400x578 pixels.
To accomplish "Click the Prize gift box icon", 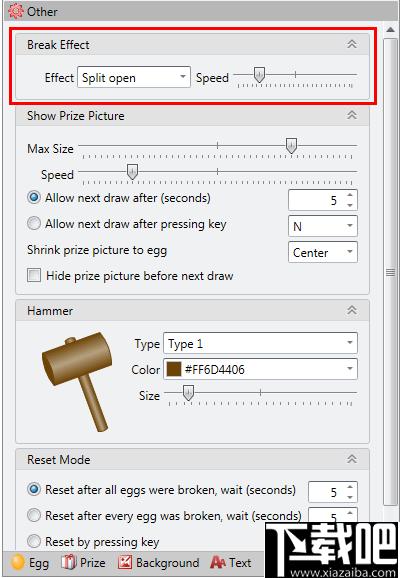I will (69, 563).
